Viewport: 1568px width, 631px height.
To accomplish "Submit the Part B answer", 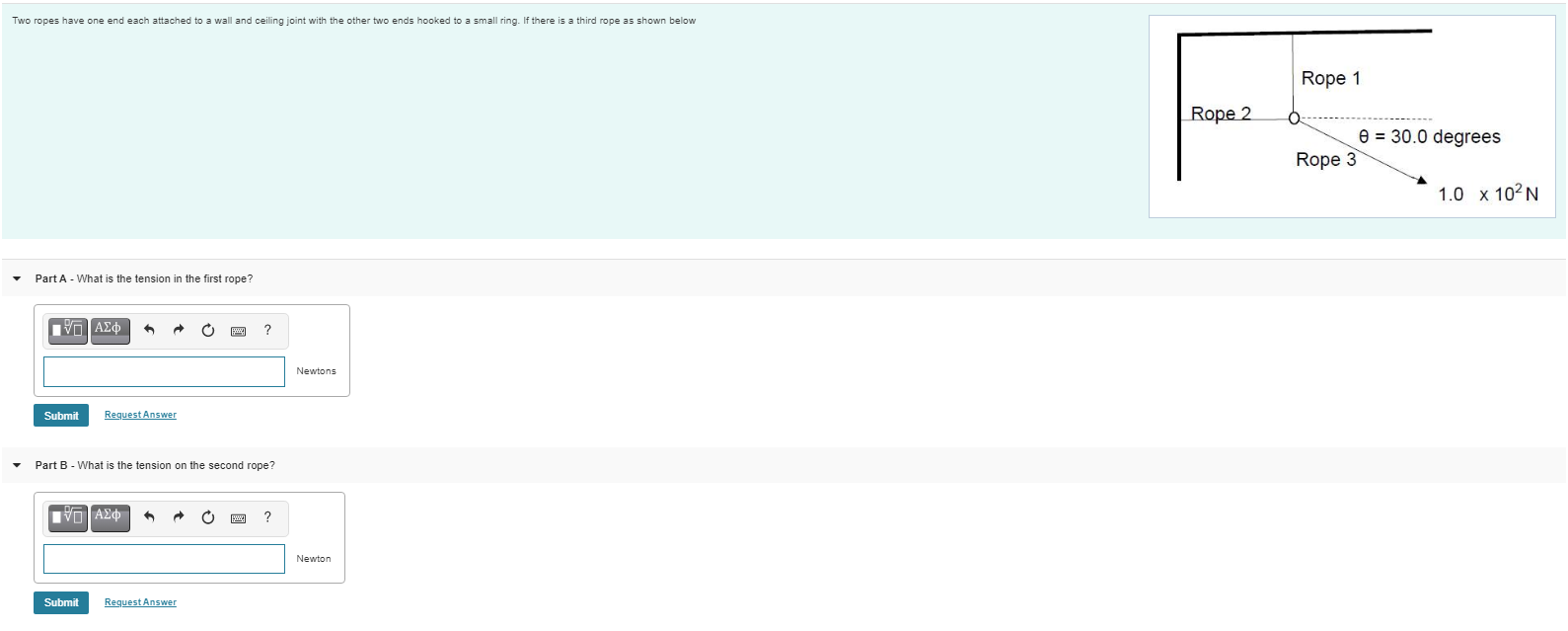I will pyautogui.click(x=61, y=602).
